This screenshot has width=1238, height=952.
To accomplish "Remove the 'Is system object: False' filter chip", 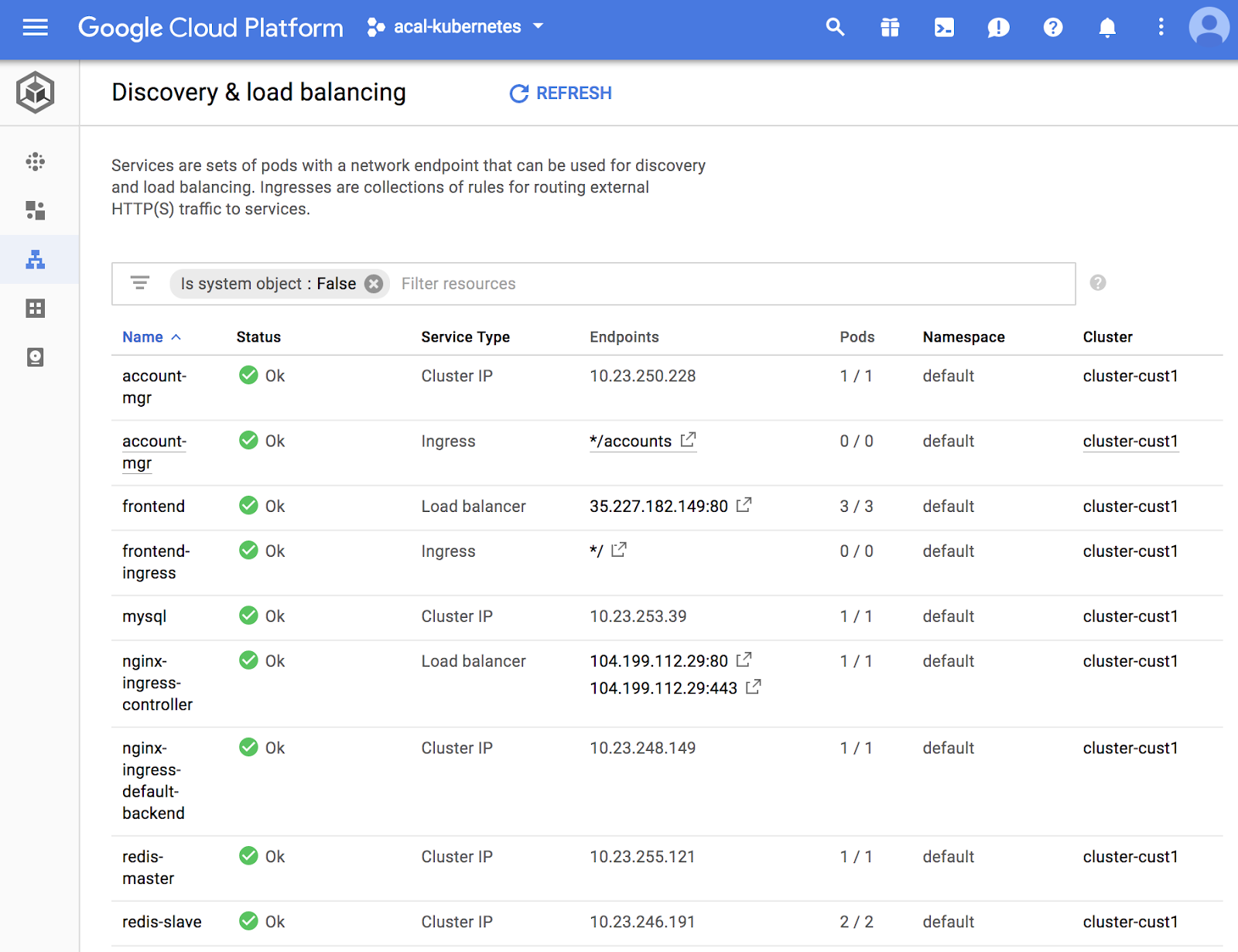I will pos(374,284).
